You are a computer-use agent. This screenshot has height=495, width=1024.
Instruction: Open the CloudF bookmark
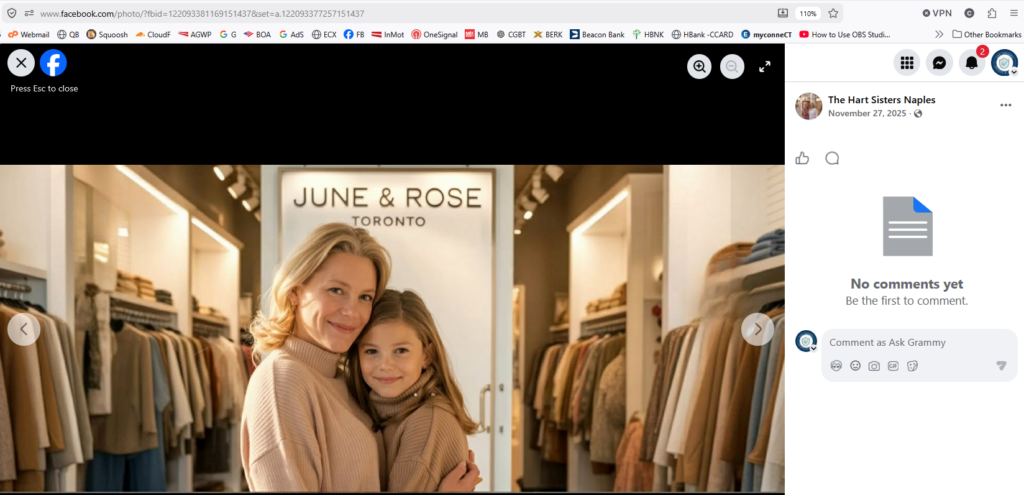click(x=153, y=35)
